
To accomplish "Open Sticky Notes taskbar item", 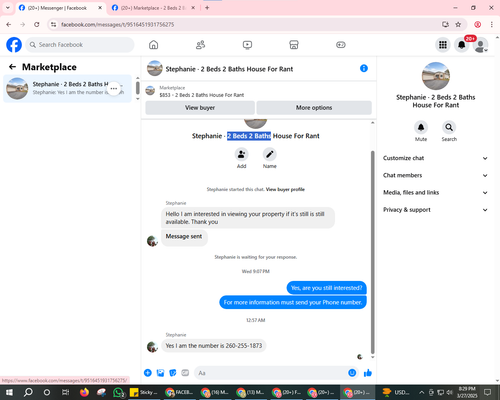I will (x=144, y=392).
